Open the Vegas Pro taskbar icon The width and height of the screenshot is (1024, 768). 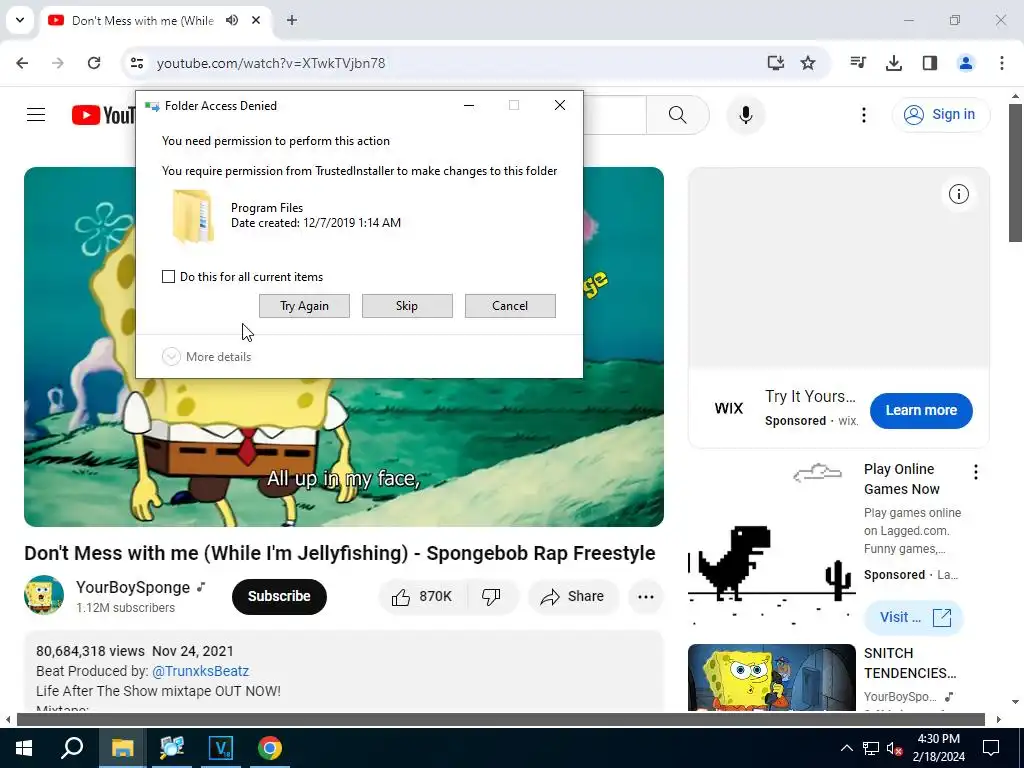tap(221, 748)
